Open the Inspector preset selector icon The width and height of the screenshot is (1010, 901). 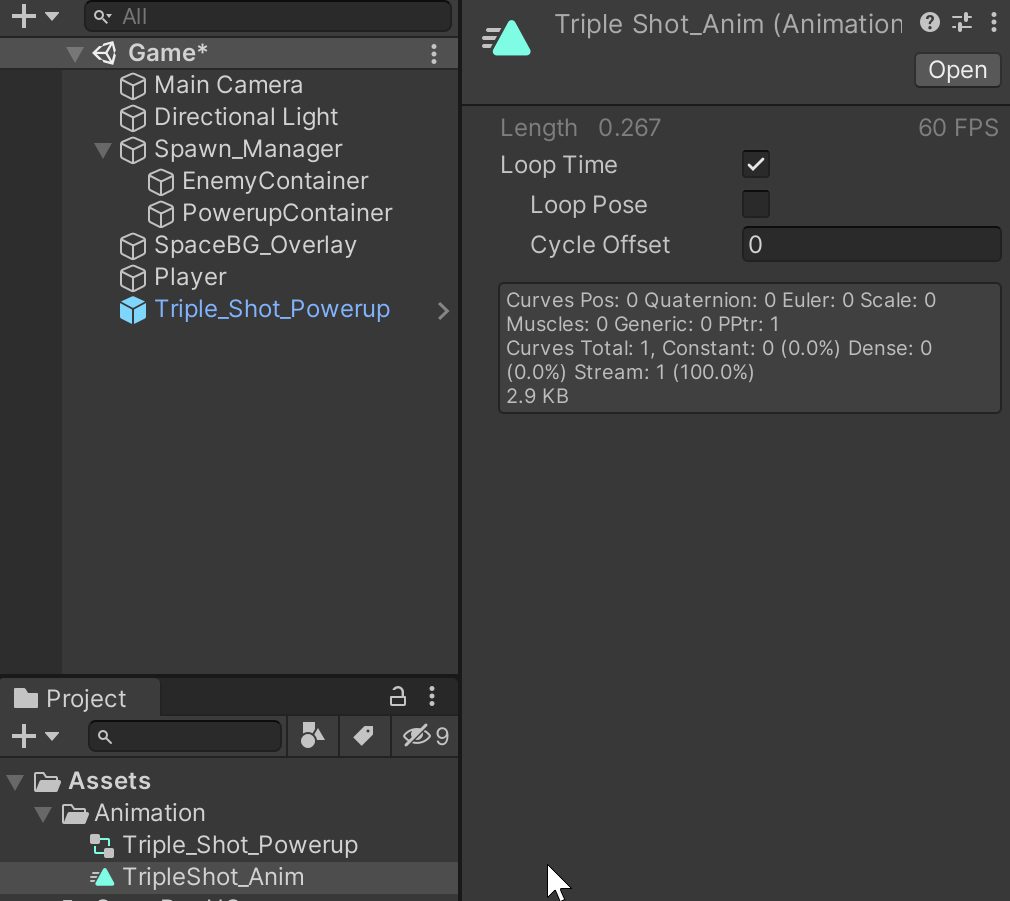pyautogui.click(x=962, y=23)
